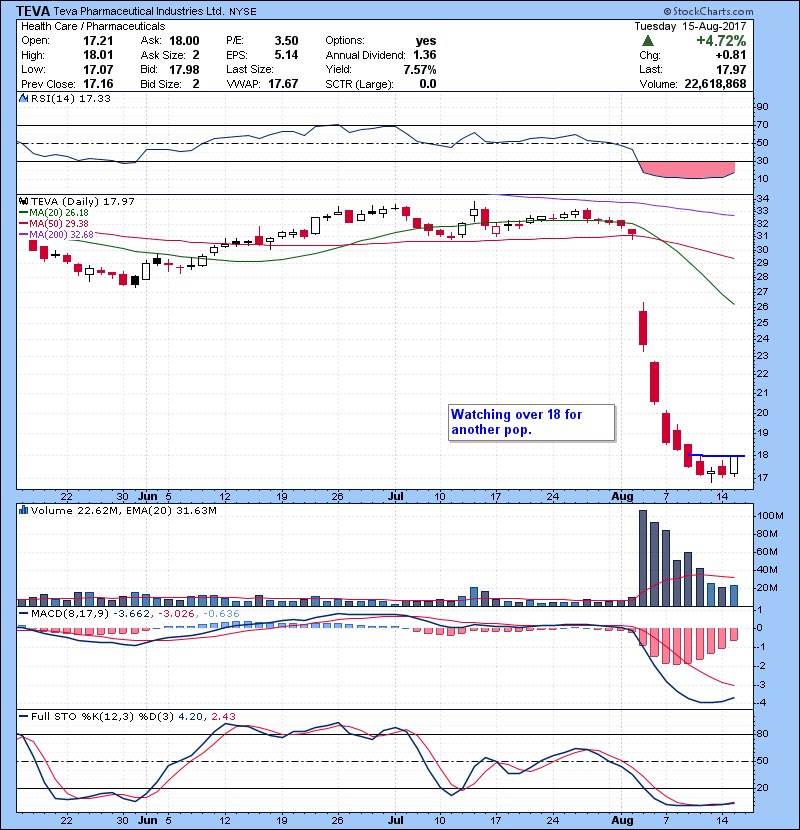
Task: Click Health Care / Pharmaceuticals sector text
Action: click(x=93, y=26)
